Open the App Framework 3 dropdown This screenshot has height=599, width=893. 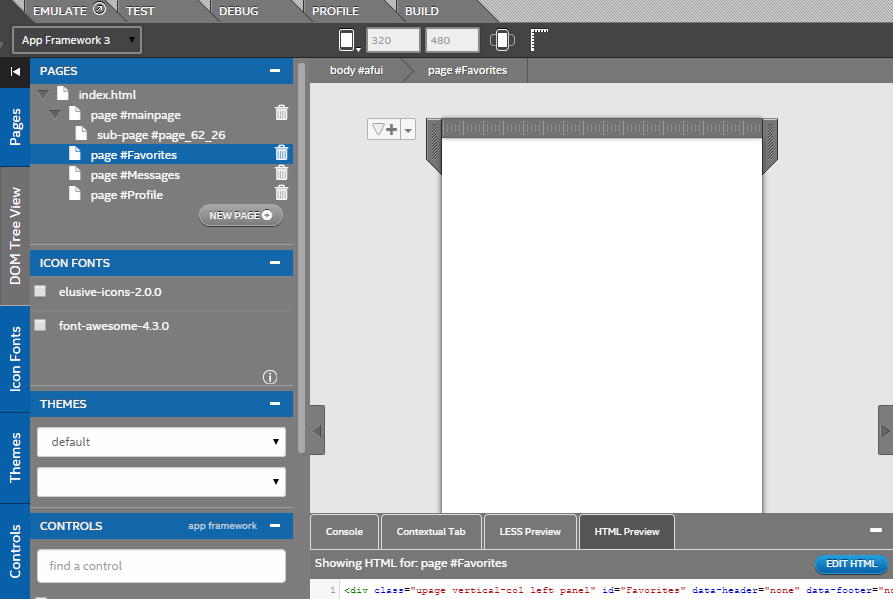[77, 40]
